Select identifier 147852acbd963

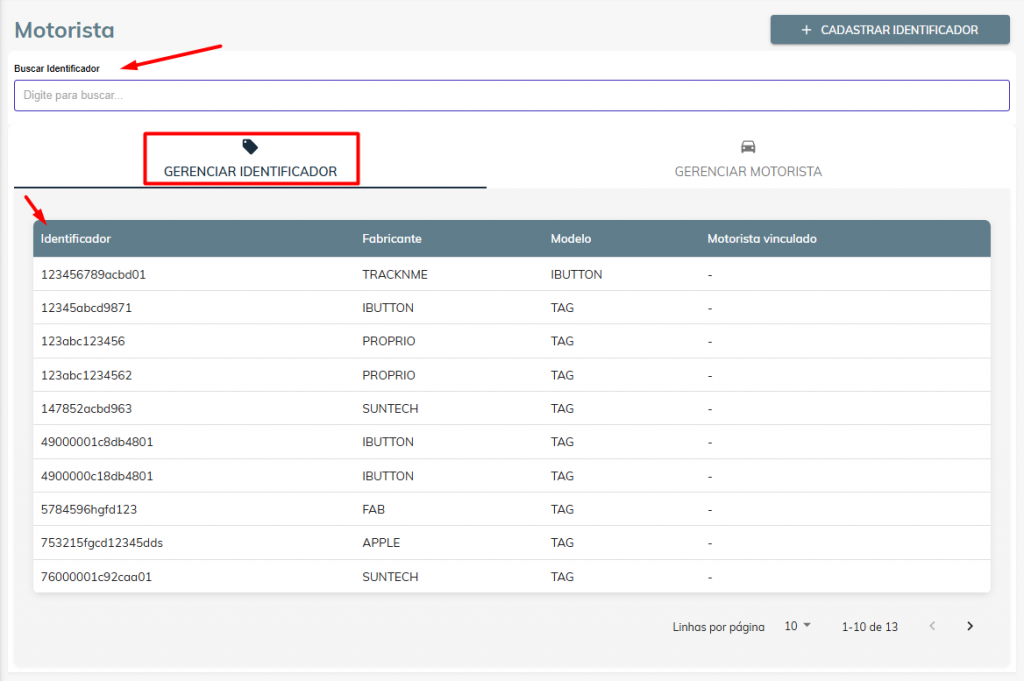[86, 409]
